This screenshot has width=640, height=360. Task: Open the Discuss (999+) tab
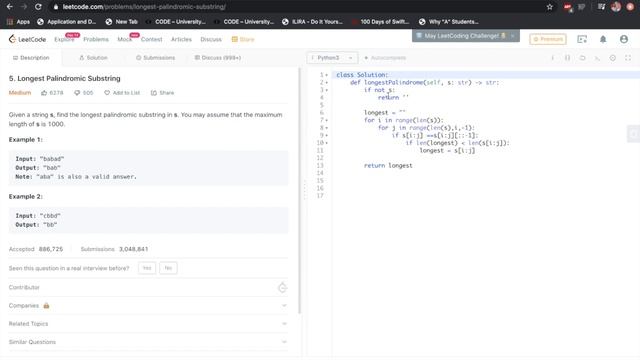click(x=218, y=58)
